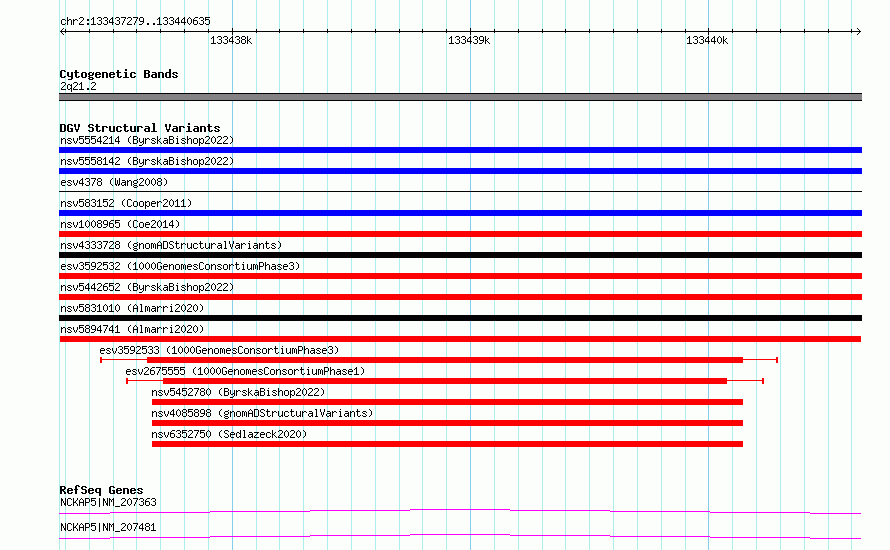Select the red nsv5442652 variant bar

460,297
